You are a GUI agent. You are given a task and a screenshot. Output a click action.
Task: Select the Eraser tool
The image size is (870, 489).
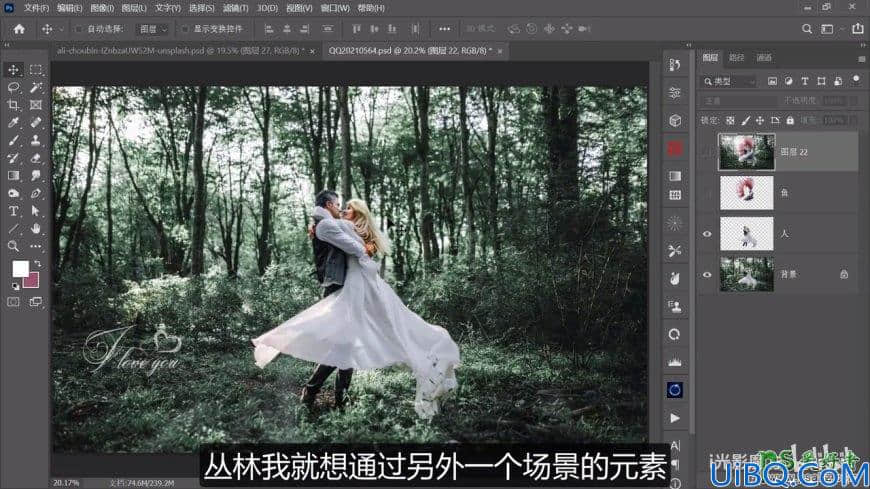coord(36,158)
